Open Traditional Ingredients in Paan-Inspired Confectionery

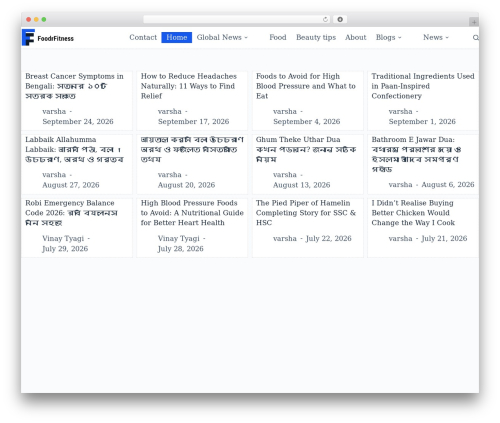coord(423,86)
